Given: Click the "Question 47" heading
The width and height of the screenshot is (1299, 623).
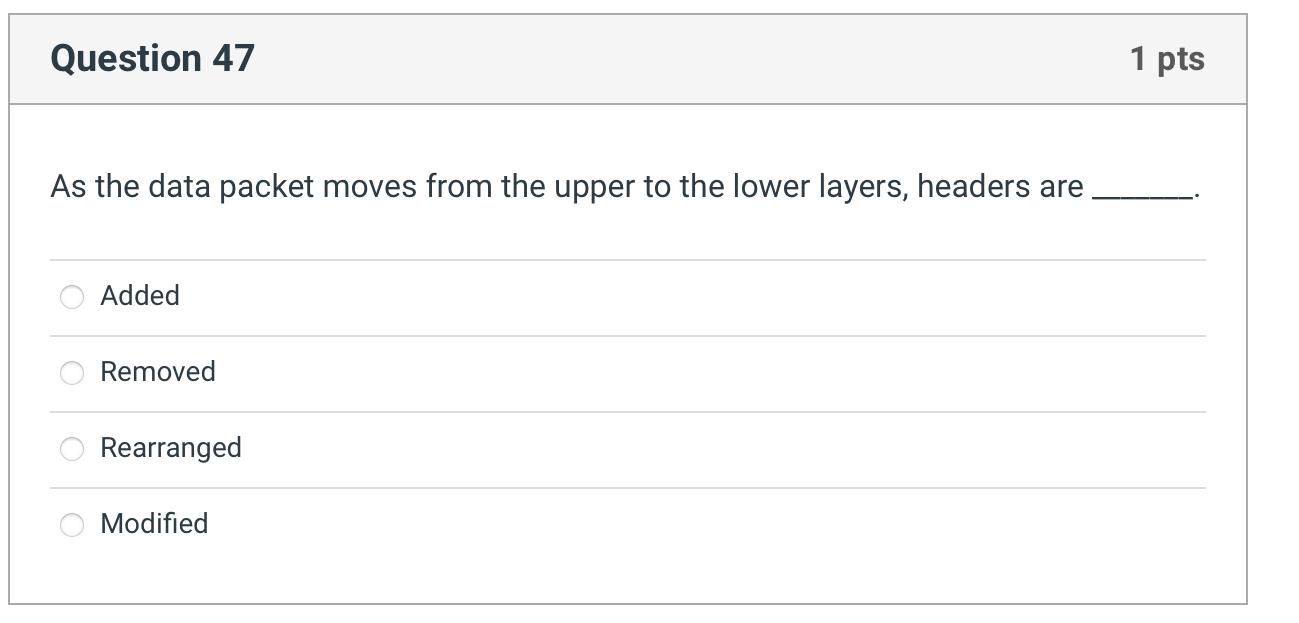Looking at the screenshot, I should point(152,59).
